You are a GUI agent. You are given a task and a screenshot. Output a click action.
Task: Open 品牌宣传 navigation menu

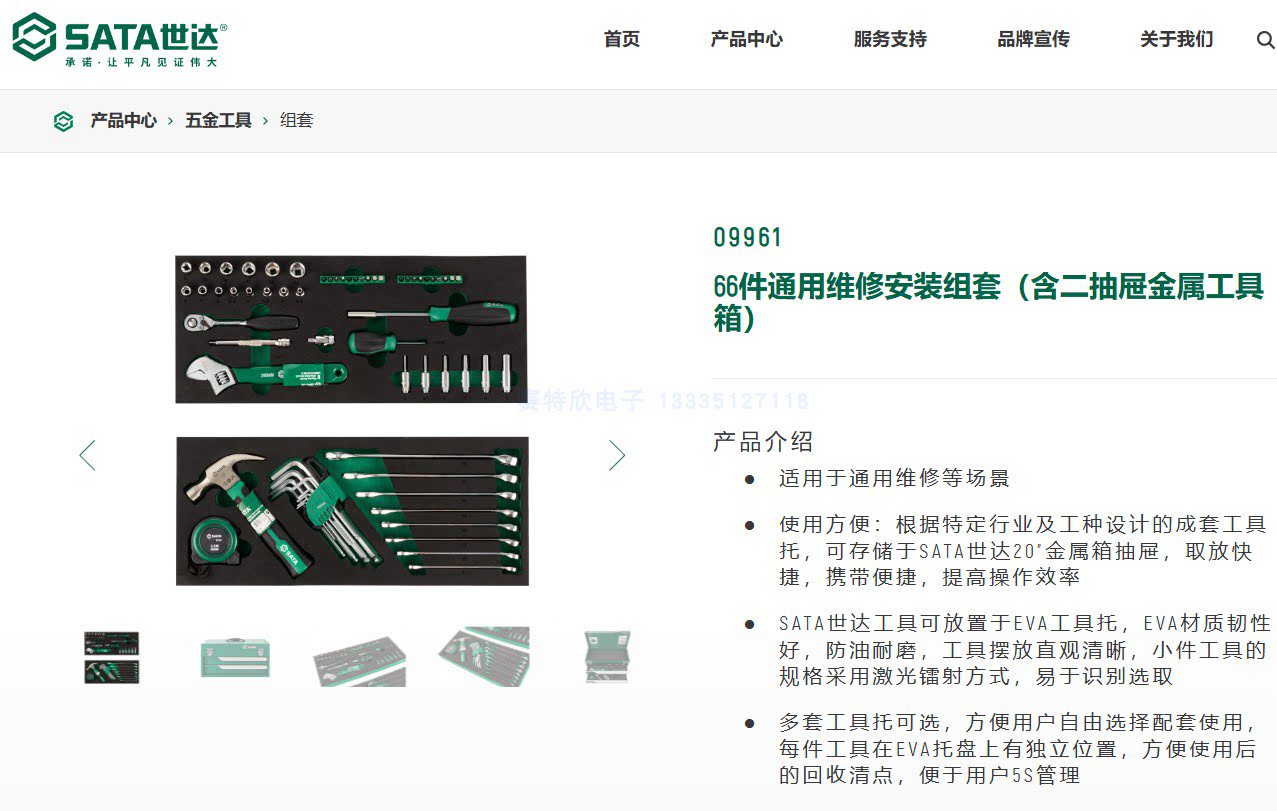point(1033,39)
